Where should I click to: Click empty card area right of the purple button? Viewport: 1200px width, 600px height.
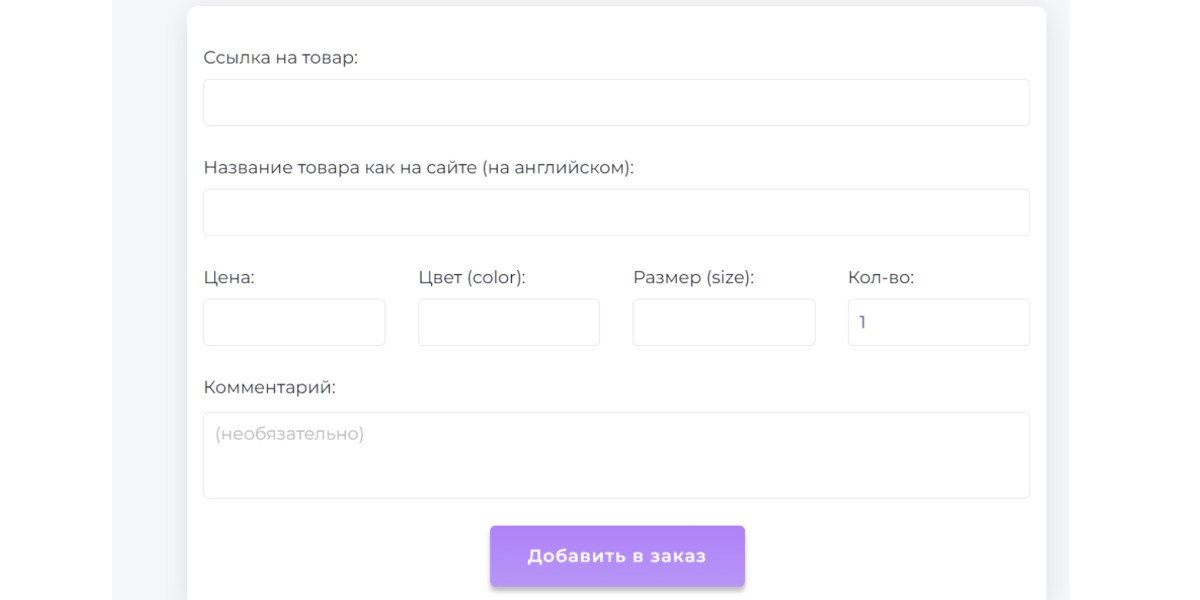point(890,556)
